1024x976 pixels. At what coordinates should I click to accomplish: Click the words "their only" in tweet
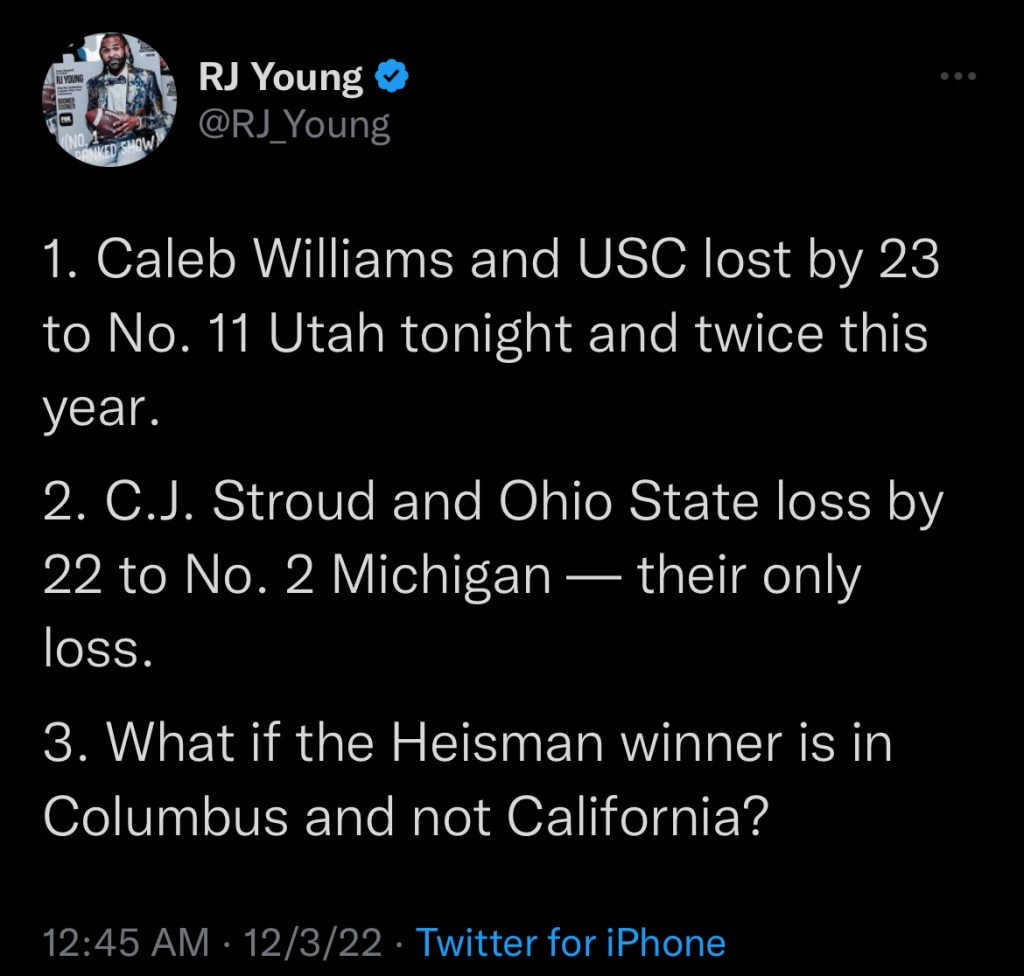[x=748, y=576]
